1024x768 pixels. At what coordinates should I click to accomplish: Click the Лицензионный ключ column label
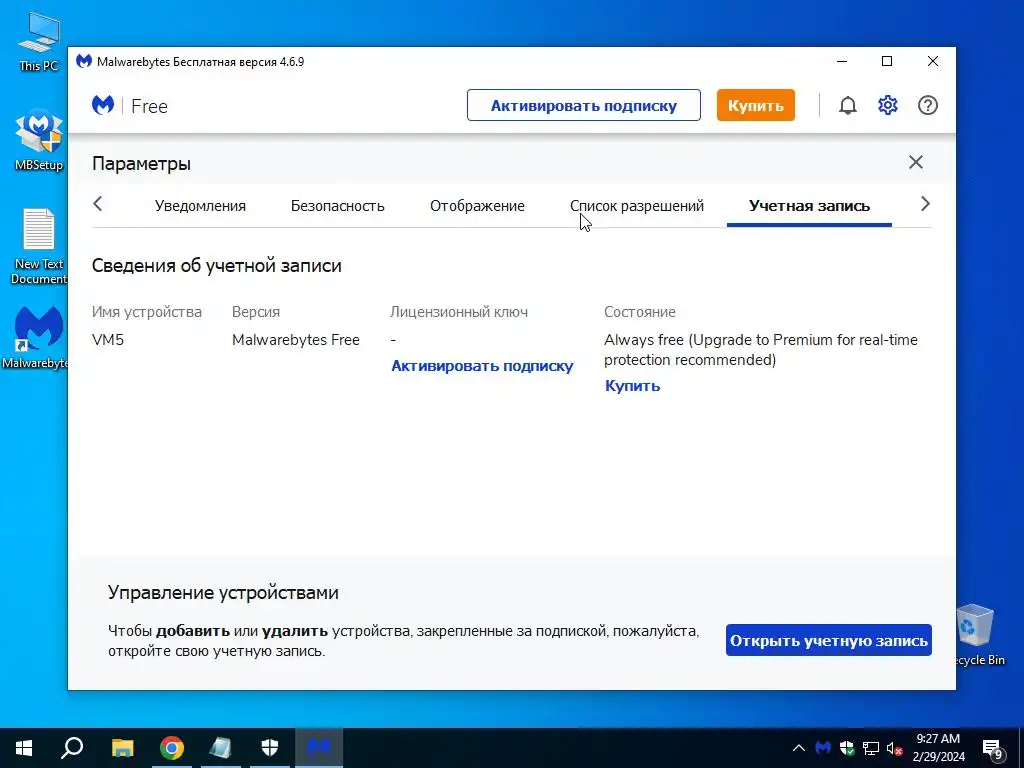458,312
